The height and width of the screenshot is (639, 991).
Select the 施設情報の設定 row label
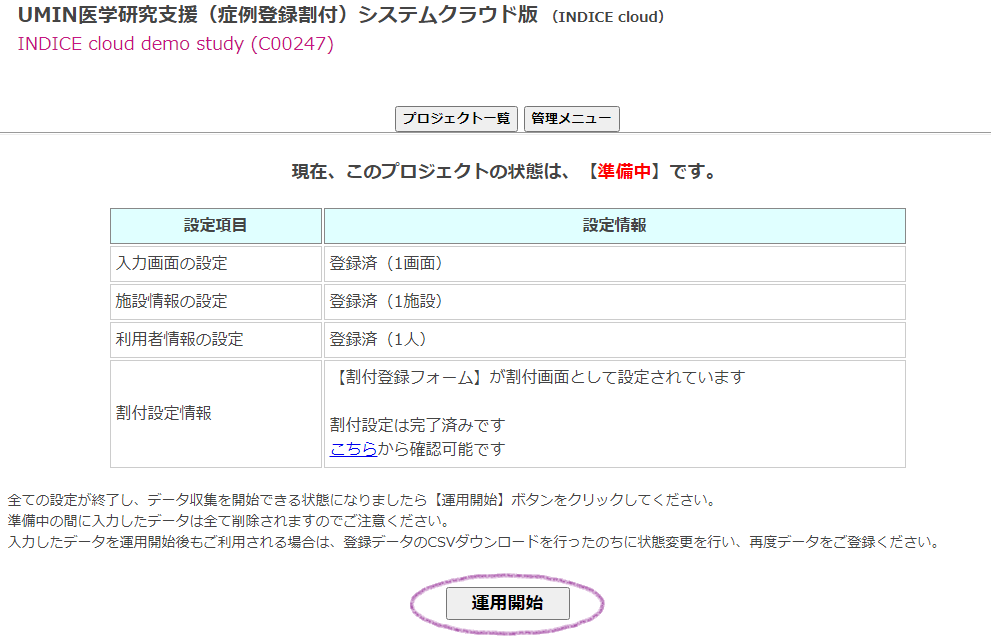(172, 302)
